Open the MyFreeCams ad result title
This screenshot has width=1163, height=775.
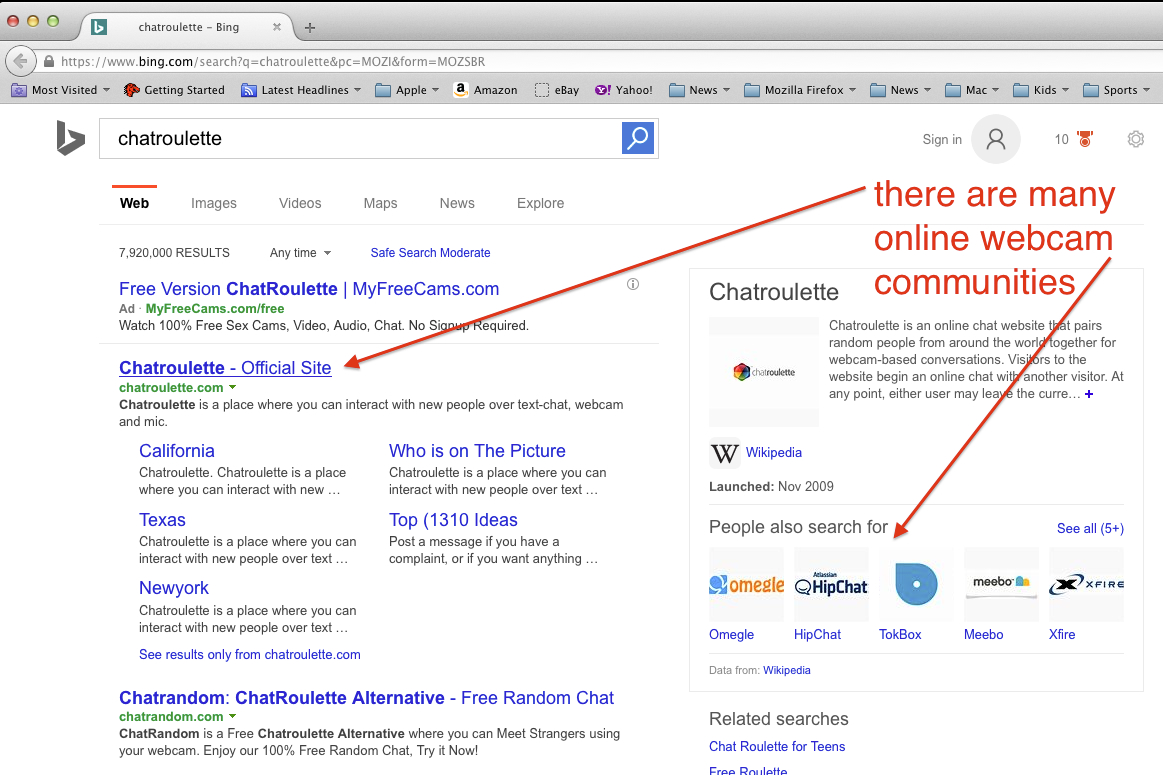pos(309,289)
